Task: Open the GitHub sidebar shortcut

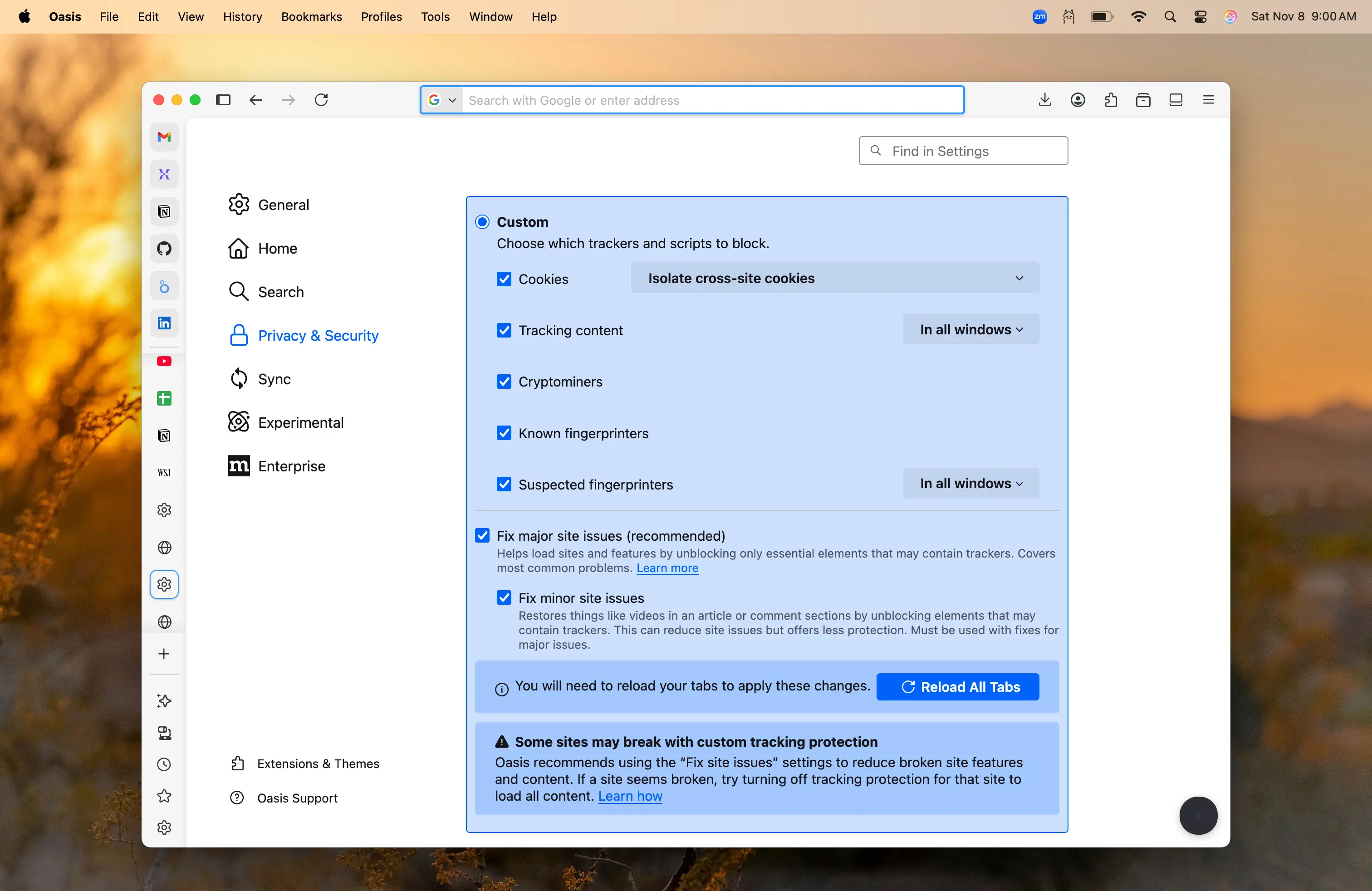Action: (x=164, y=249)
